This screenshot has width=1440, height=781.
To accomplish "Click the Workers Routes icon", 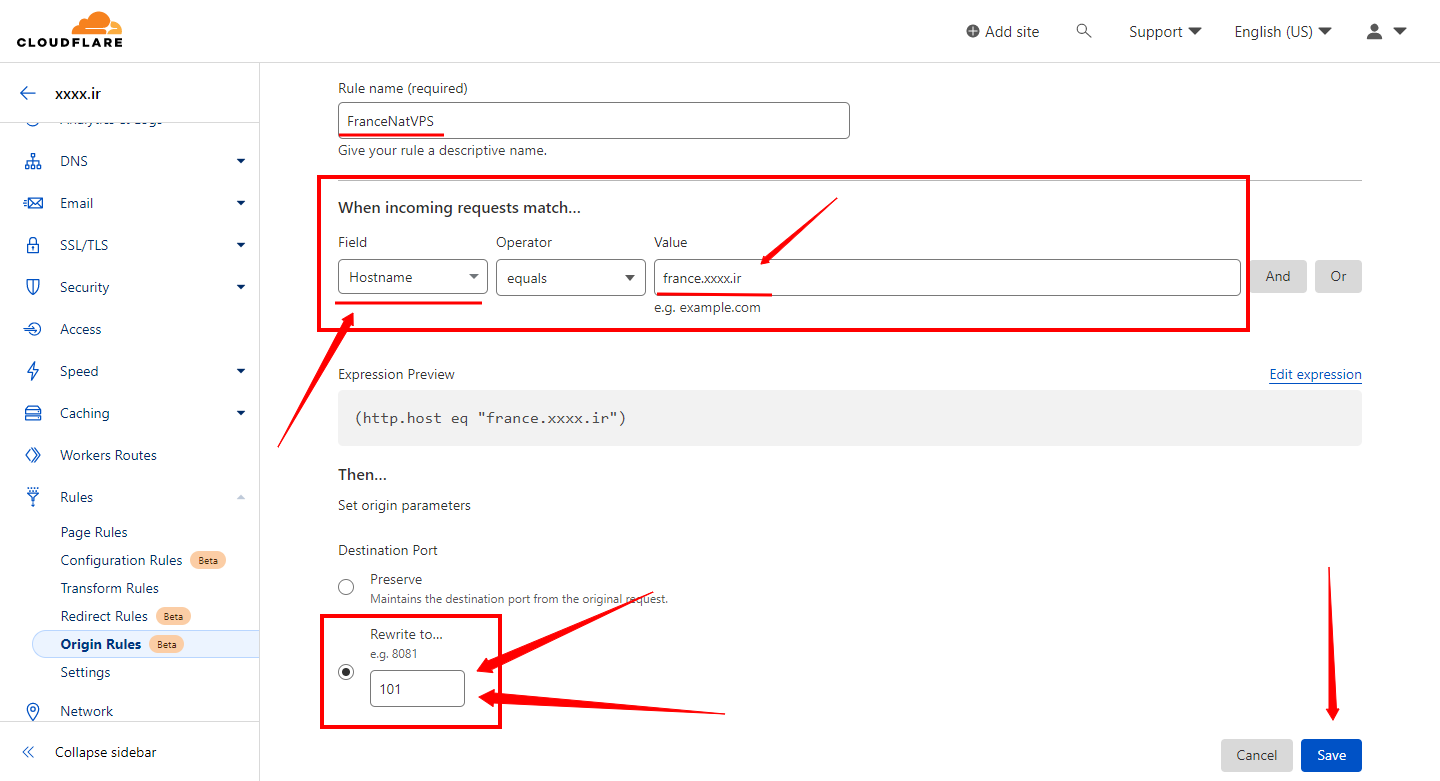I will tap(33, 455).
